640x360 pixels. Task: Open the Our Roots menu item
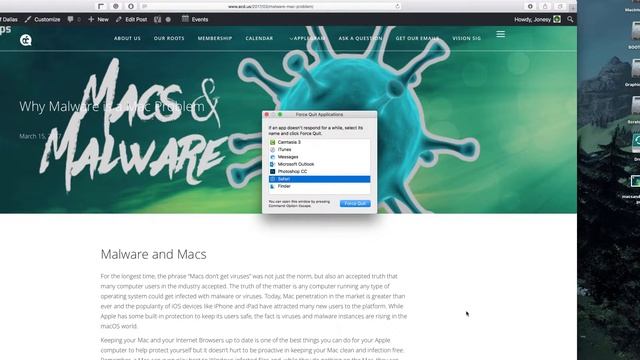click(x=169, y=38)
